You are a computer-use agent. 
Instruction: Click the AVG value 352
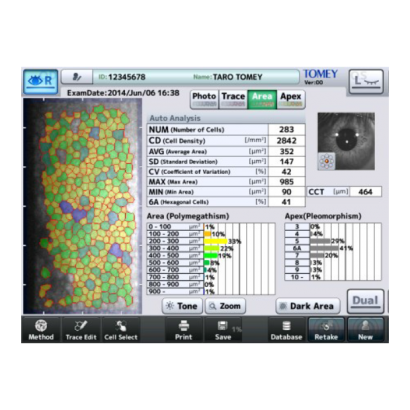(x=287, y=151)
